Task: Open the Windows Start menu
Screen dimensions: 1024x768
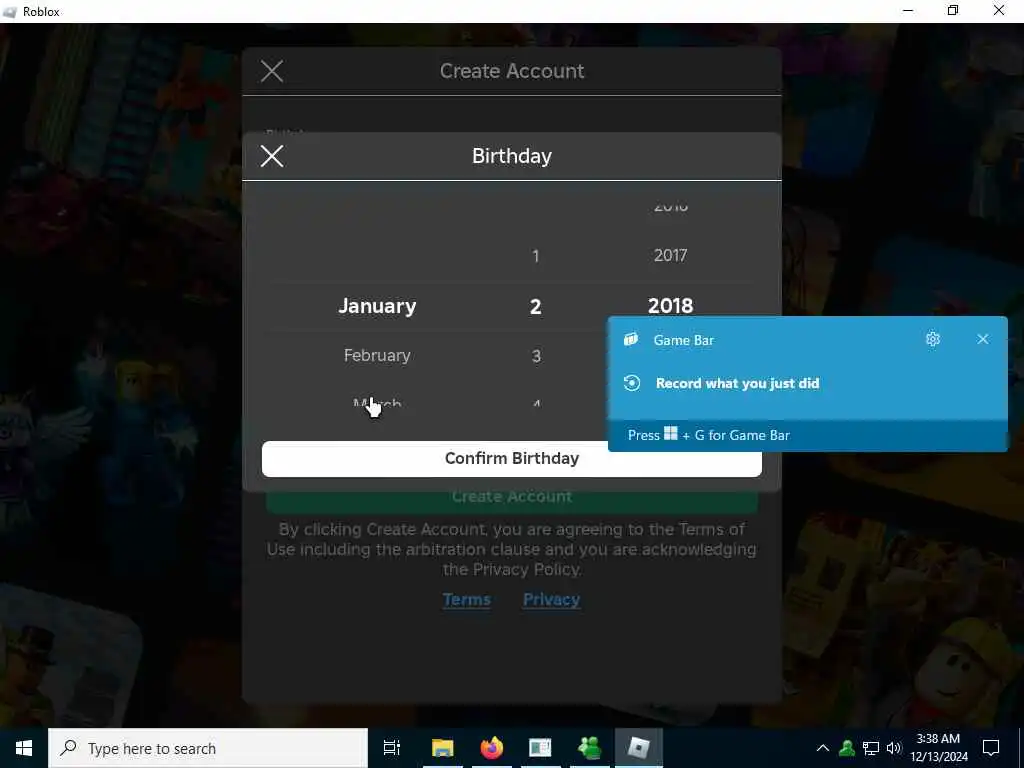Action: point(24,748)
